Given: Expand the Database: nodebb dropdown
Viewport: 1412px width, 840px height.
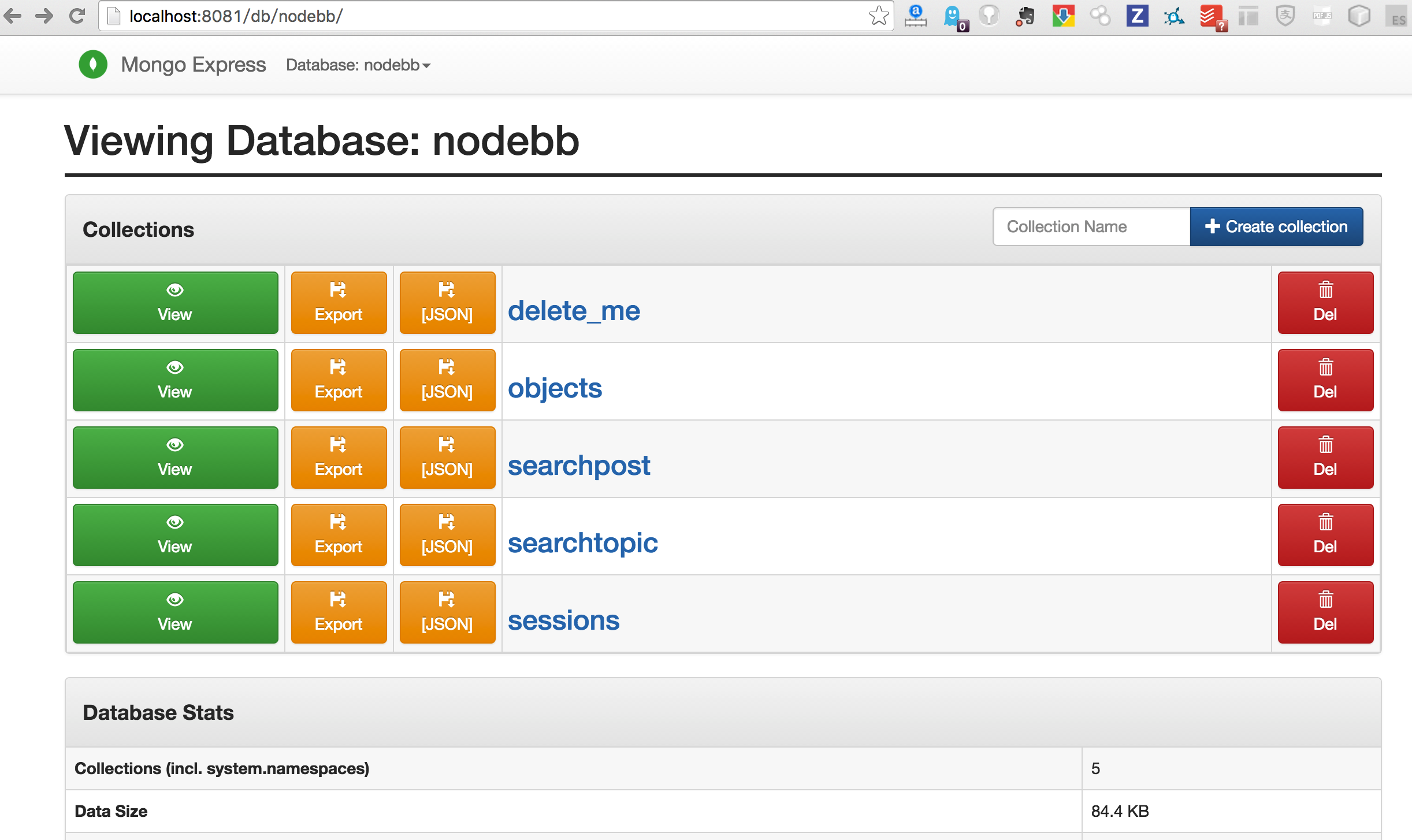Looking at the screenshot, I should (358, 65).
